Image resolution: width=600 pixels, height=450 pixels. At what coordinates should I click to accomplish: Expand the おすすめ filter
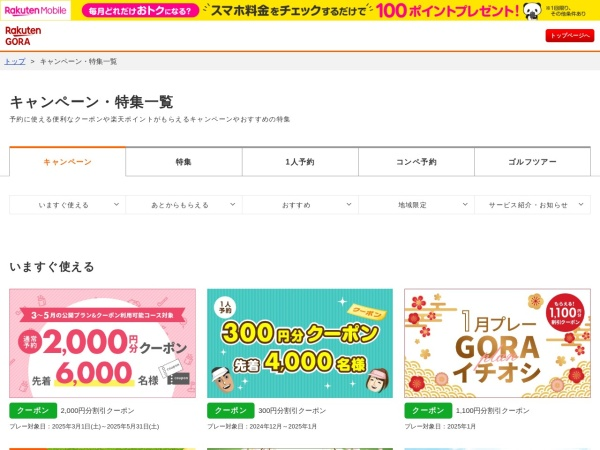coord(300,205)
